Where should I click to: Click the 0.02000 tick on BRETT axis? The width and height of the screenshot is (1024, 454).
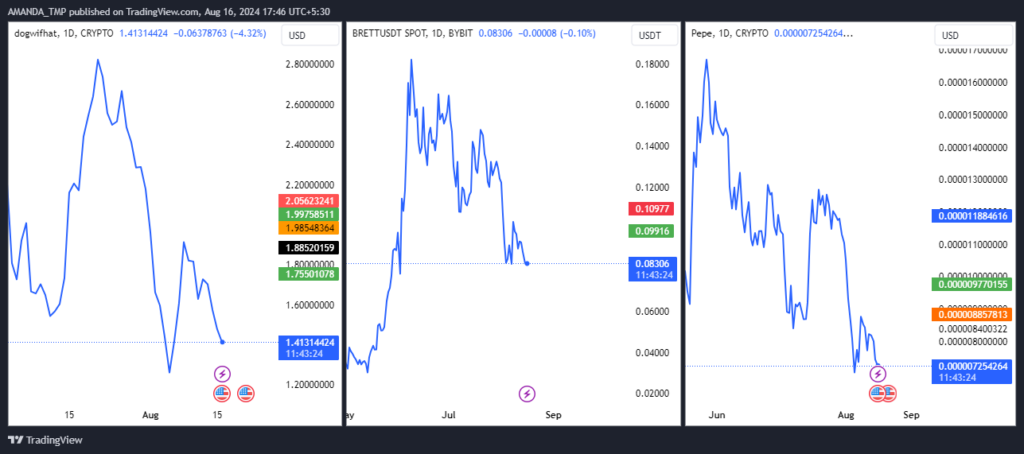[x=650, y=393]
